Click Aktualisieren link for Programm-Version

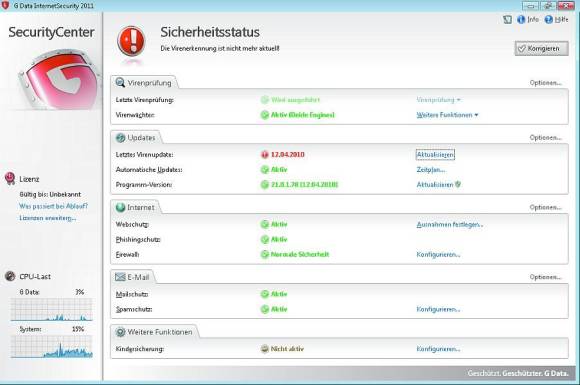pyautogui.click(x=435, y=185)
